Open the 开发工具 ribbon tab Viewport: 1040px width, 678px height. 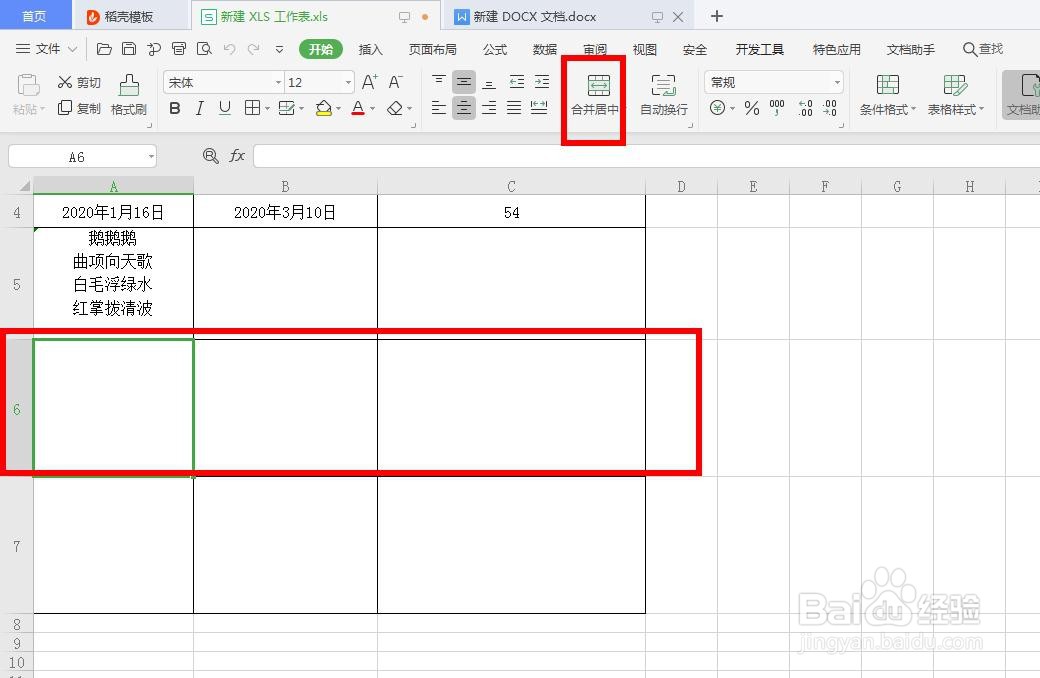coord(759,49)
